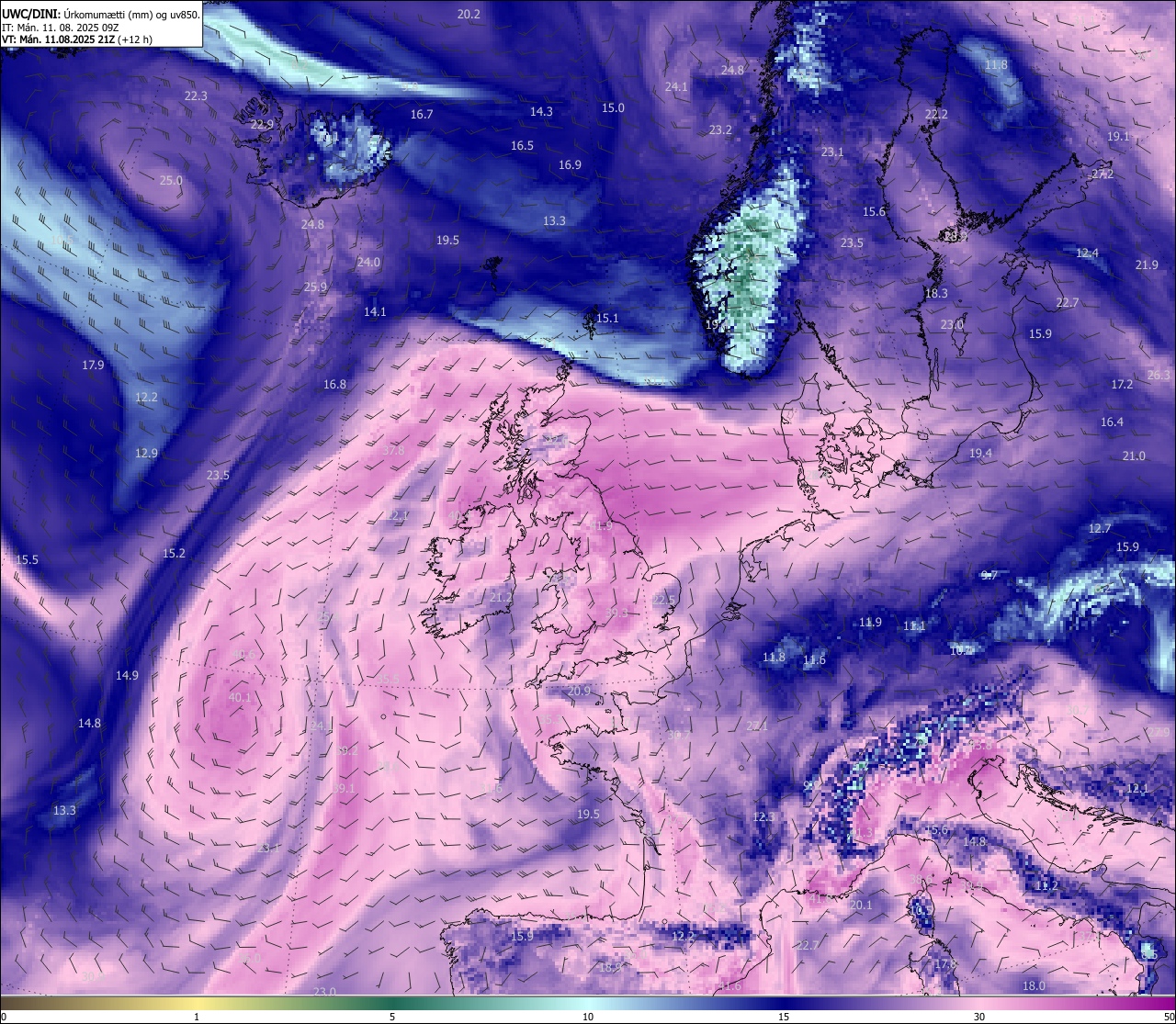Select the 24.1 value on the map
This screenshot has height=1024, width=1176.
pos(676,87)
